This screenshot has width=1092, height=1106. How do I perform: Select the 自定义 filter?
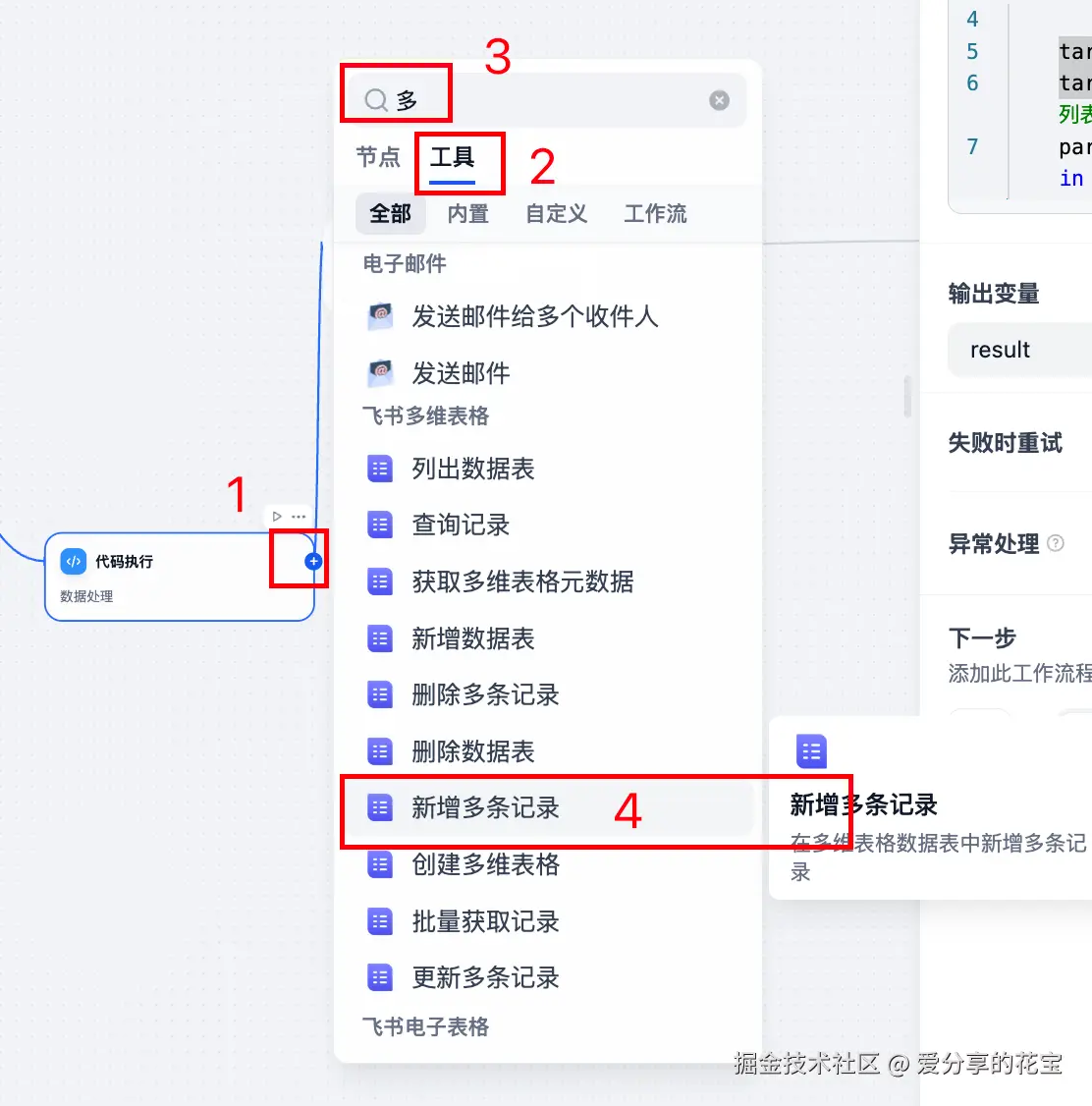tap(556, 213)
